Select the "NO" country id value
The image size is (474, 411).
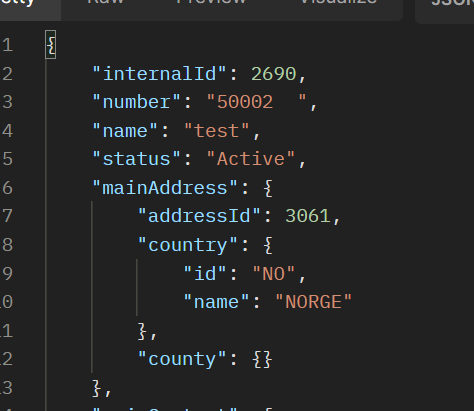click(x=274, y=274)
